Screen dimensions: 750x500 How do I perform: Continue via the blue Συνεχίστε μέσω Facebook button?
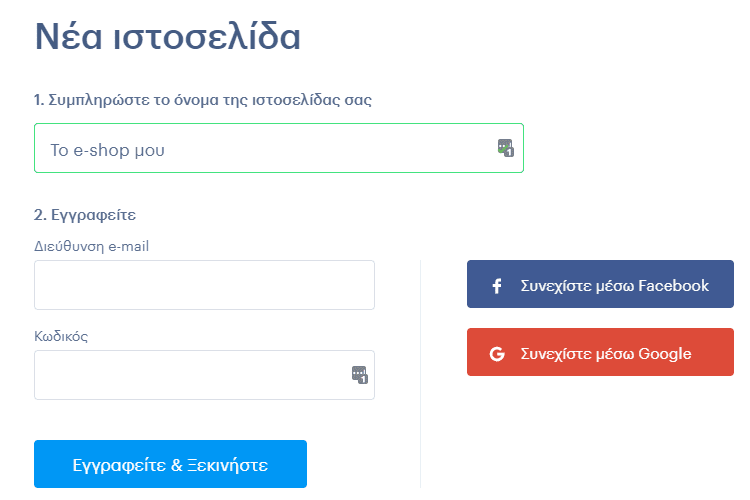click(x=600, y=284)
